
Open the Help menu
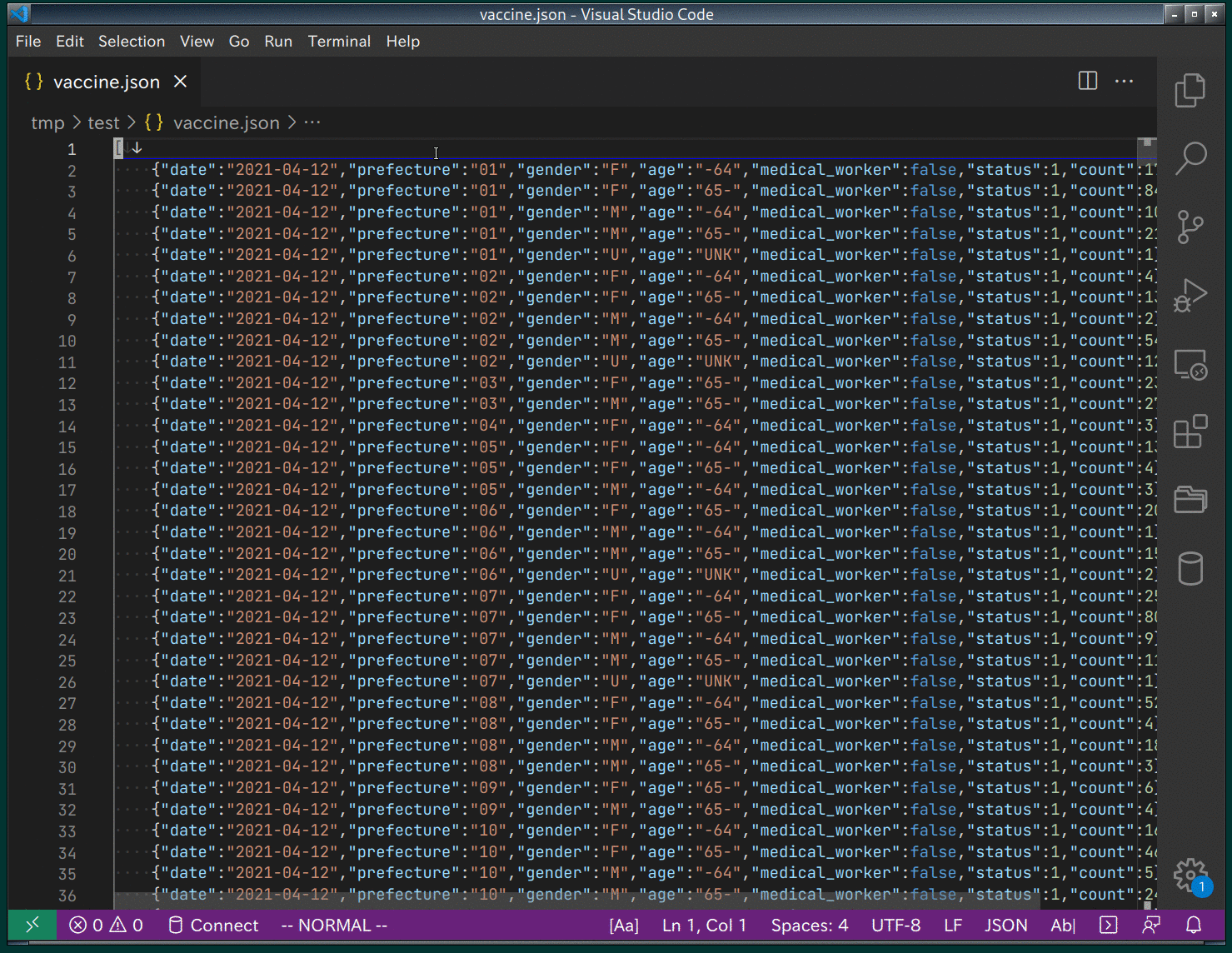coord(402,41)
